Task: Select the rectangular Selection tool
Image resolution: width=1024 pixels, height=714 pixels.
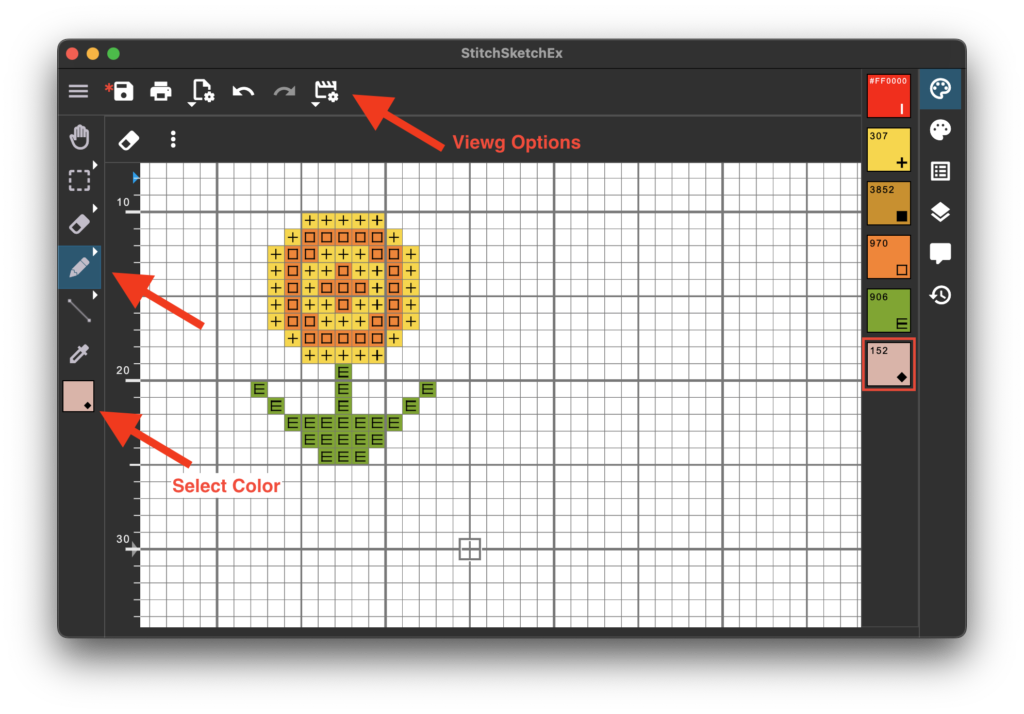Action: click(x=79, y=180)
